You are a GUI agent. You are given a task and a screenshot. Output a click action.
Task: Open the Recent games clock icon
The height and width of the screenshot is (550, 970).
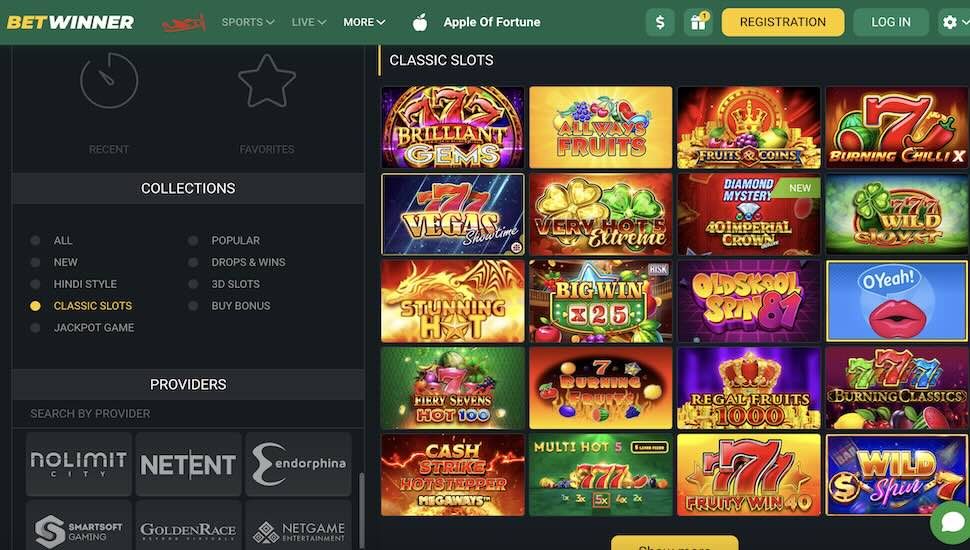pos(109,80)
